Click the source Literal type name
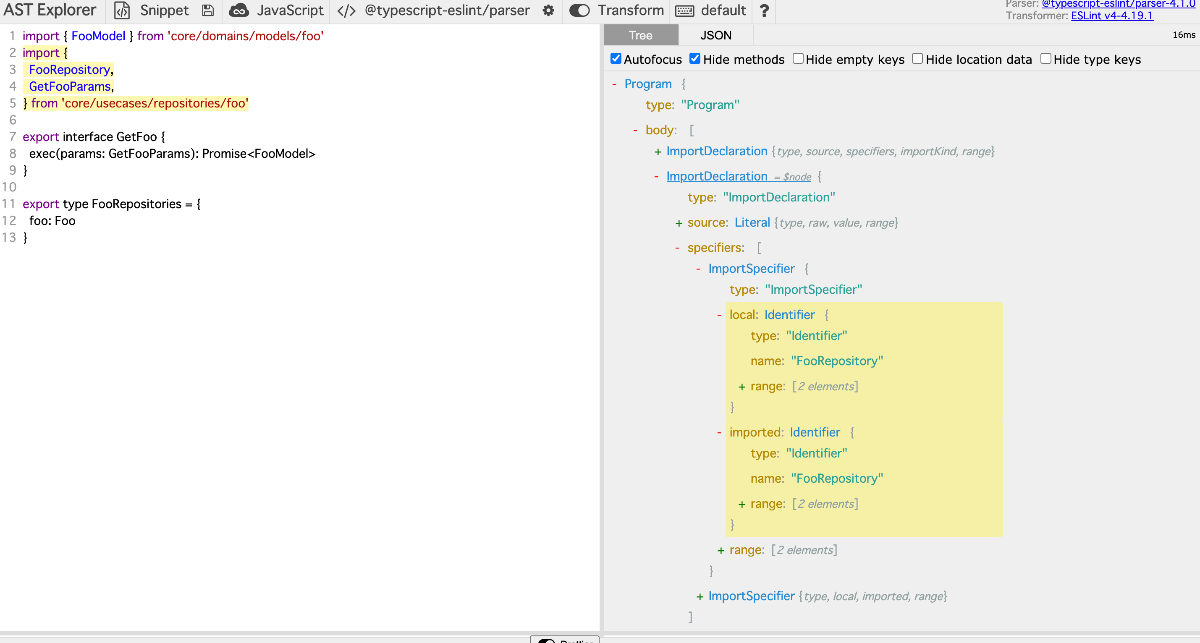Viewport: 1200px width, 643px height. click(753, 222)
